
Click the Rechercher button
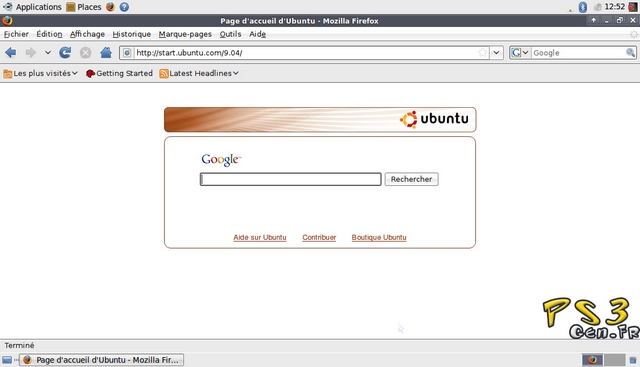(411, 179)
